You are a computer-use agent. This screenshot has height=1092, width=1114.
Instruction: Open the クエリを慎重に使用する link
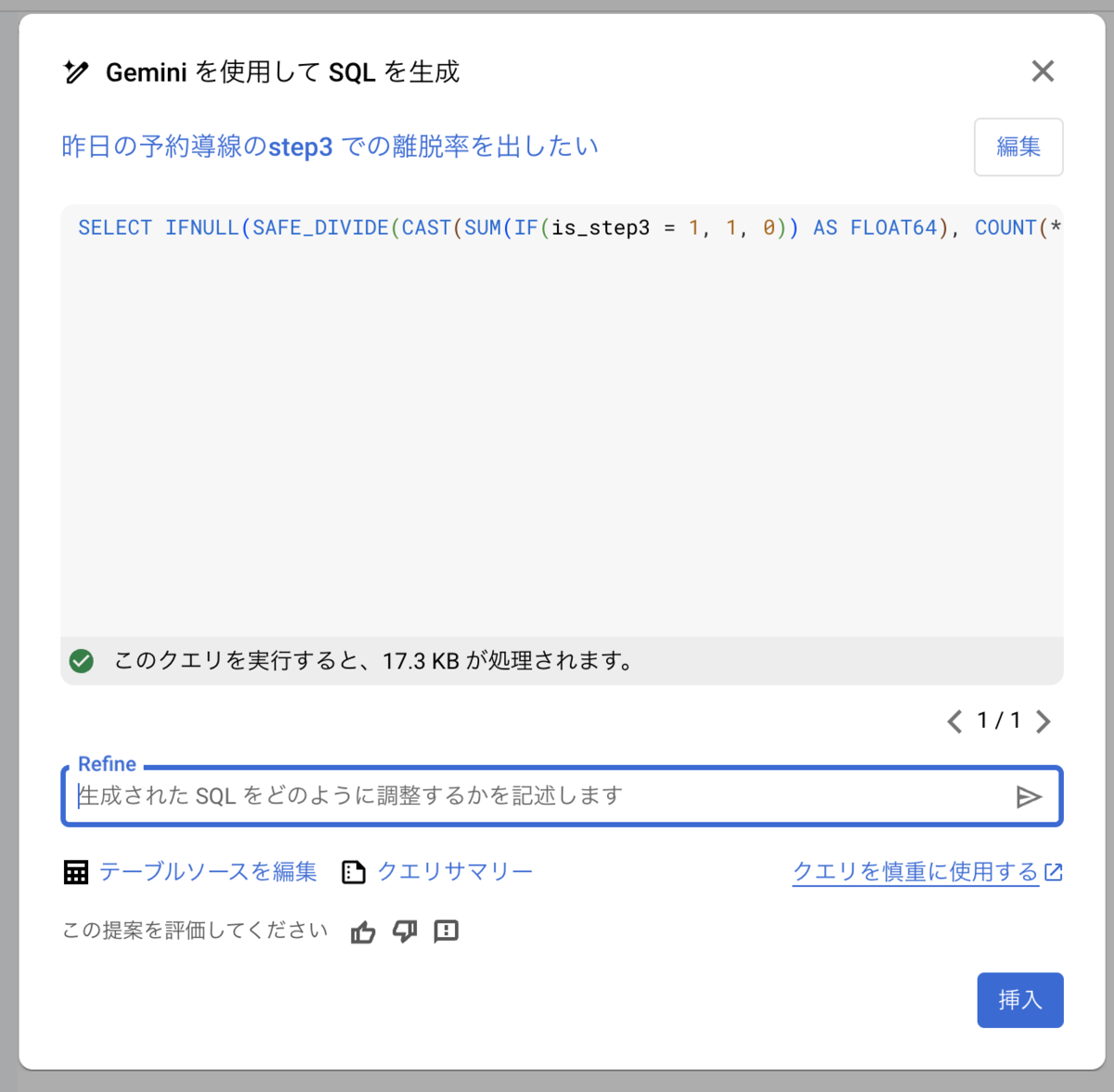pyautogui.click(x=915, y=871)
